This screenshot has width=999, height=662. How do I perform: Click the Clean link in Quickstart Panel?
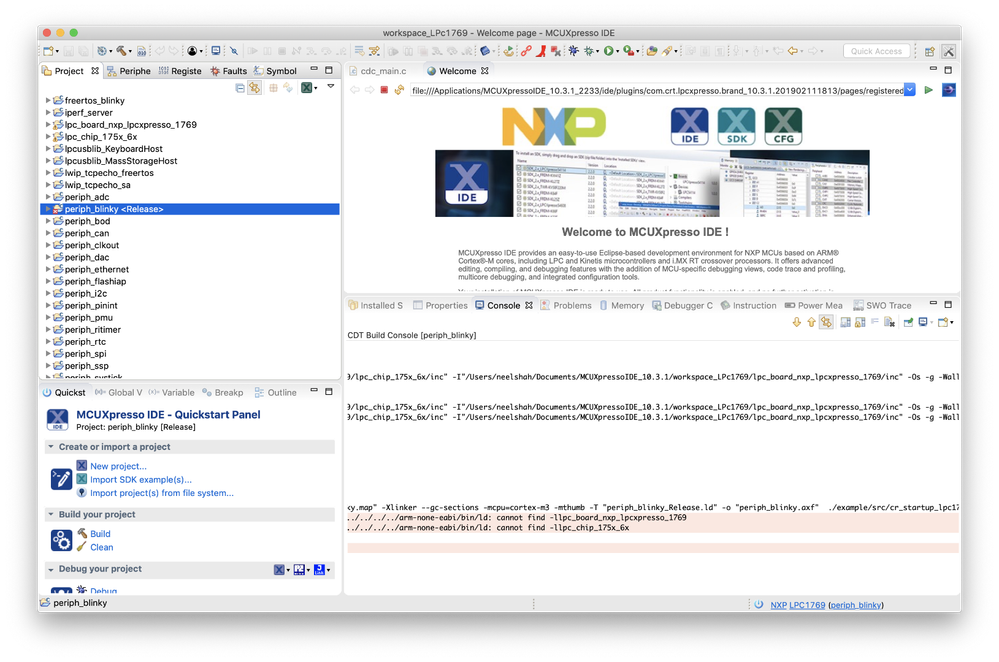click(x=101, y=547)
